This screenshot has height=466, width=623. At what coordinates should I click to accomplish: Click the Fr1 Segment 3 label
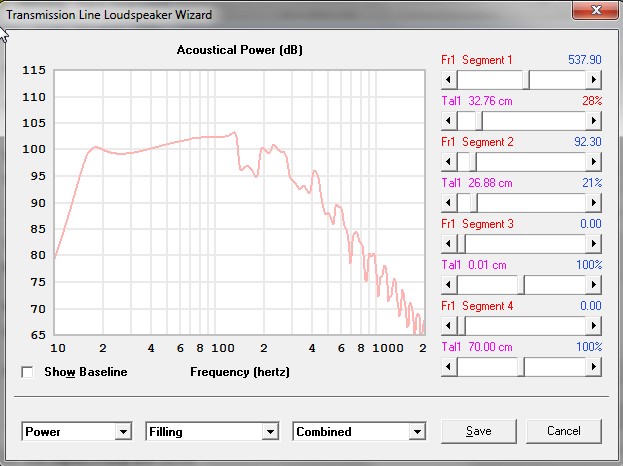pos(477,224)
